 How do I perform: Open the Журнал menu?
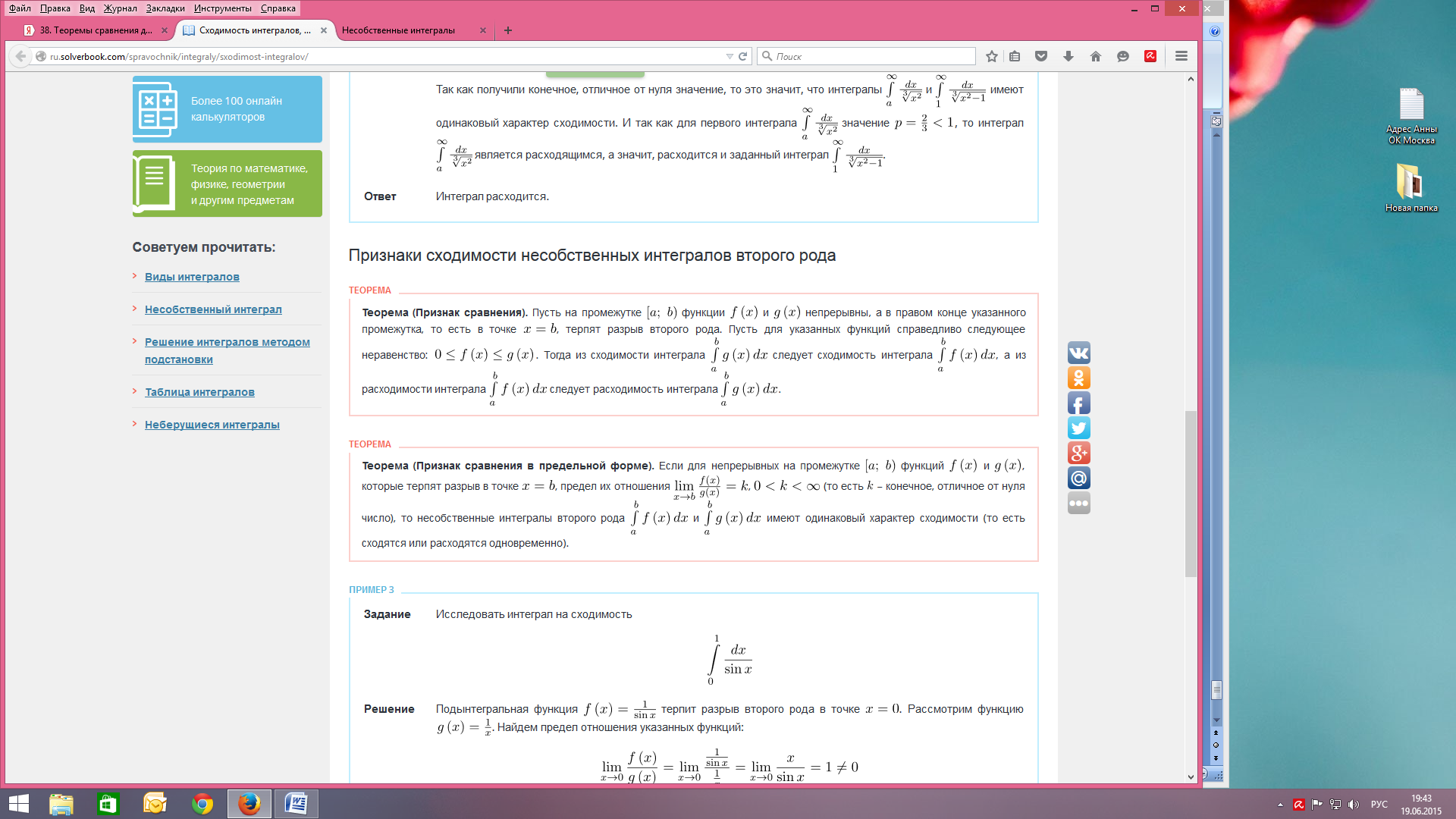point(121,8)
